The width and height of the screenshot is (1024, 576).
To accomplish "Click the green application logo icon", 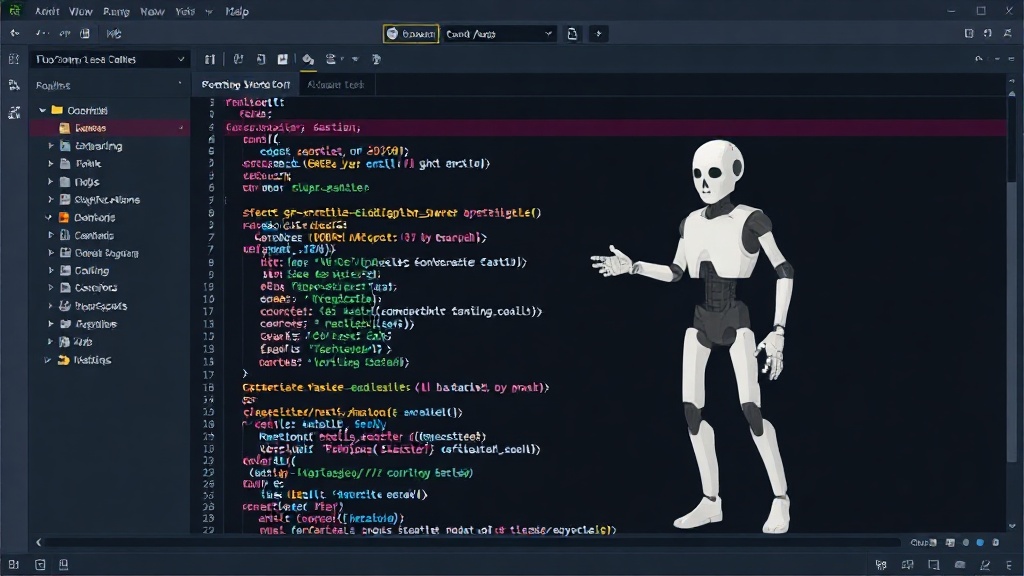I will 14,10.
